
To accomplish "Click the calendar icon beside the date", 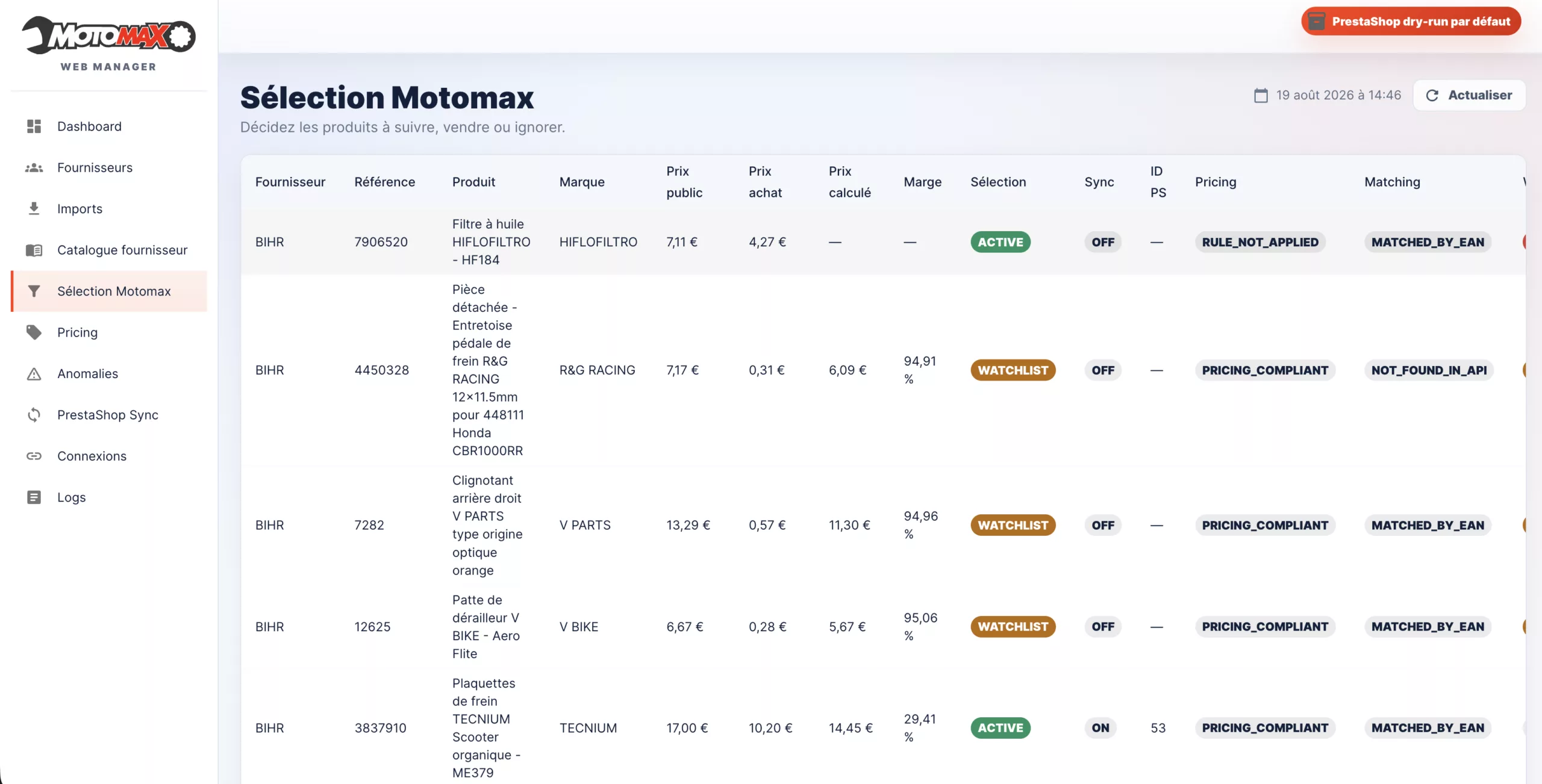I will coord(1261,95).
